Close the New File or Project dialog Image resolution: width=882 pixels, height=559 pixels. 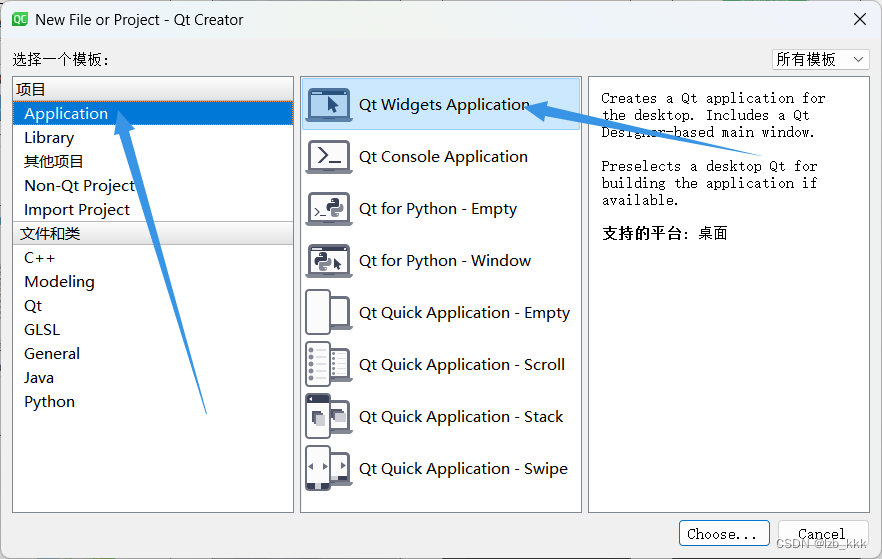860,19
